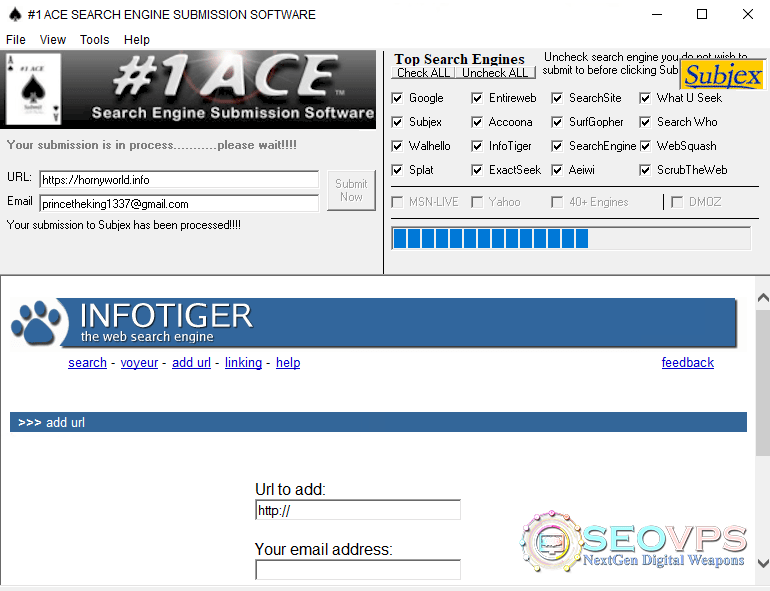Click the Your email address field
The height and width of the screenshot is (591, 770).
358,569
